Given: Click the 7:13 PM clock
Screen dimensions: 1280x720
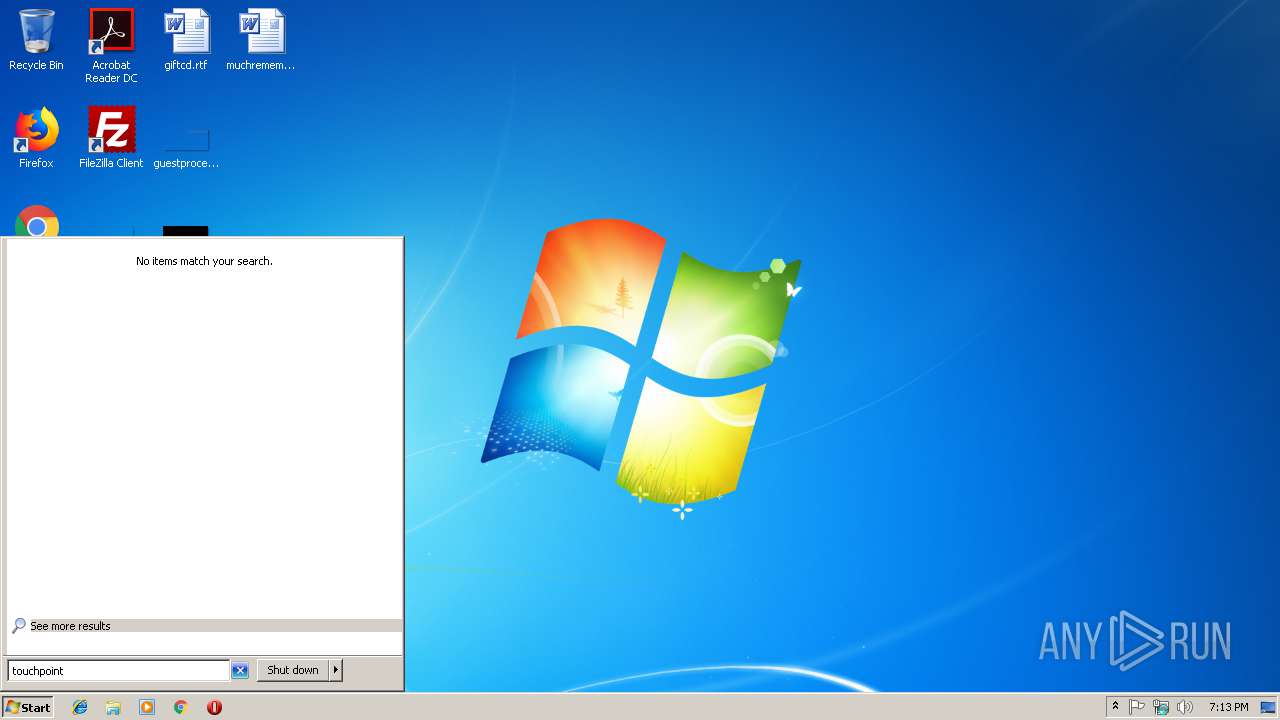Looking at the screenshot, I should coord(1228,707).
